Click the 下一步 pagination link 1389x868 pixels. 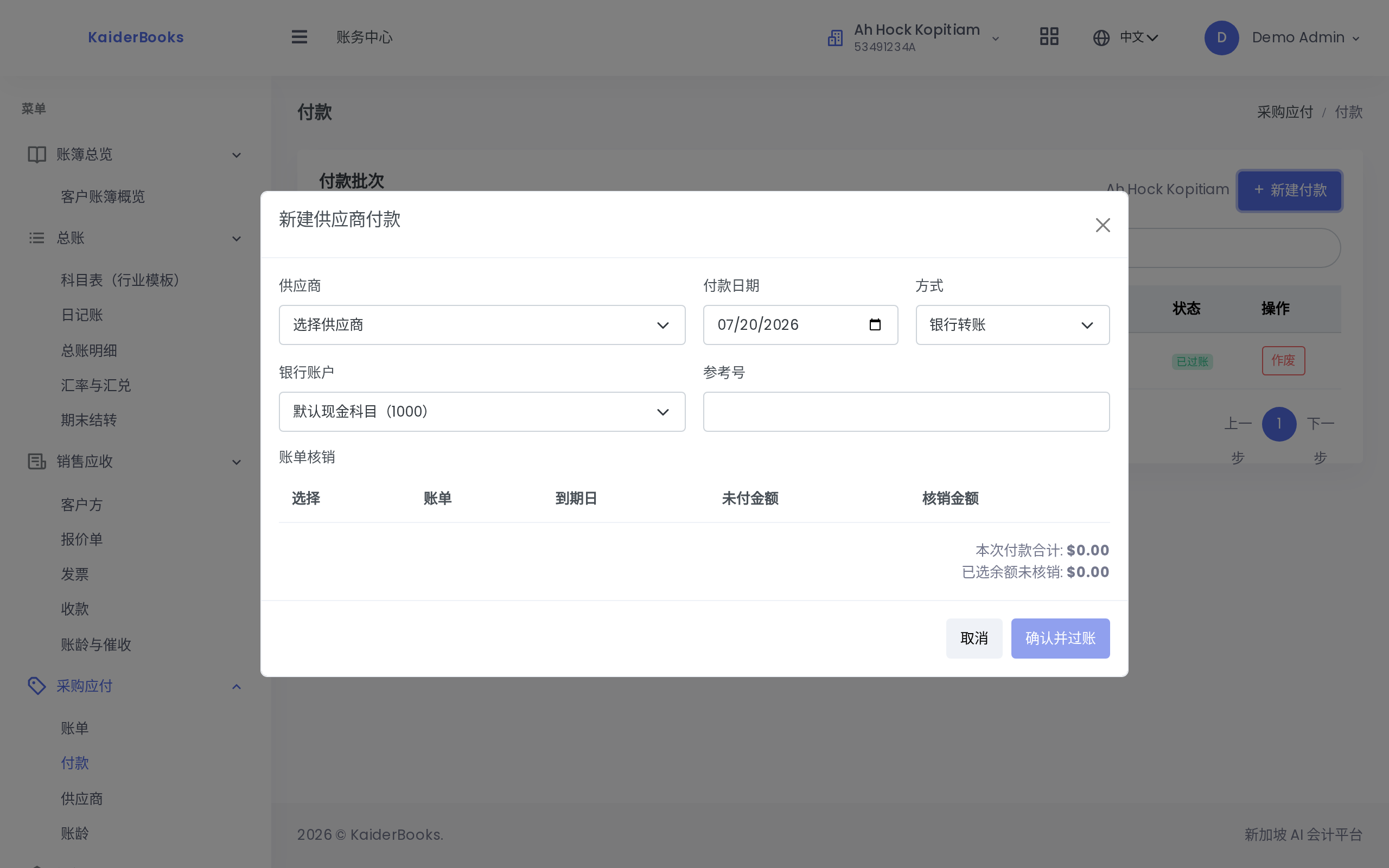tap(1320, 441)
